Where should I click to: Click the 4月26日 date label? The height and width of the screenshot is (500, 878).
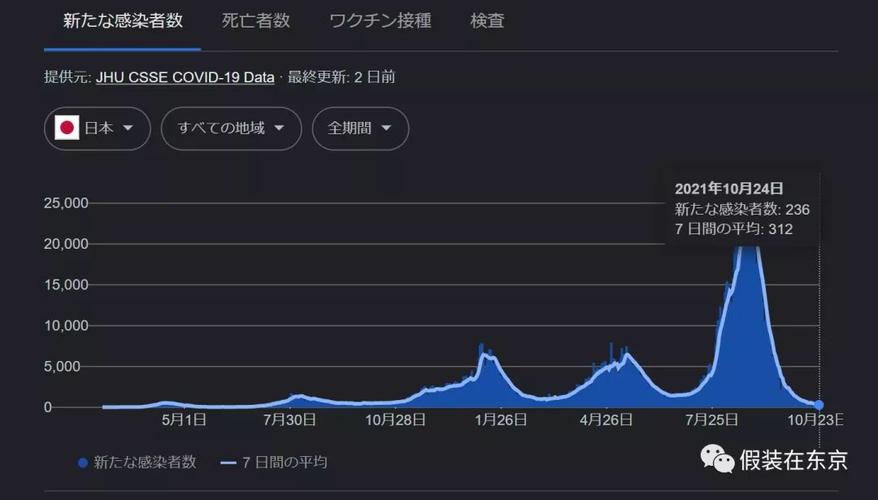pyautogui.click(x=606, y=419)
